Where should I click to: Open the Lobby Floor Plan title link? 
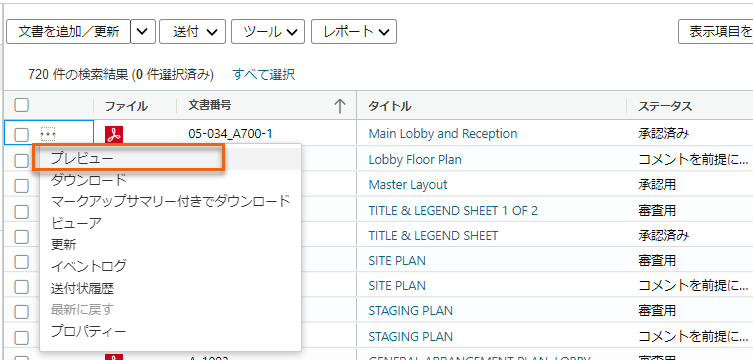point(415,159)
